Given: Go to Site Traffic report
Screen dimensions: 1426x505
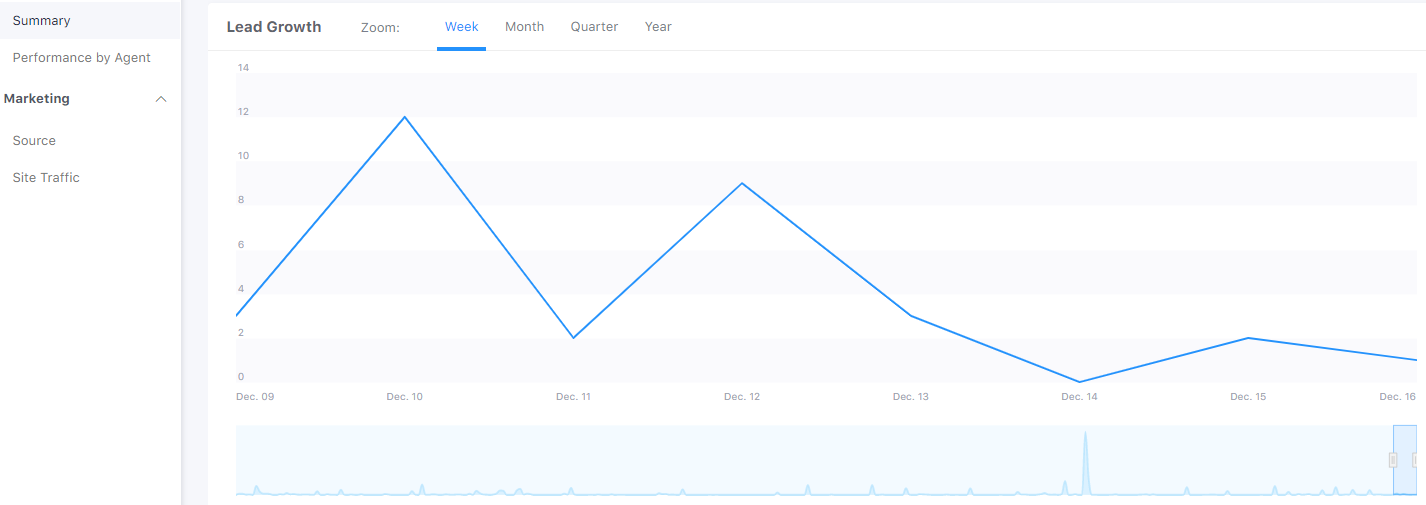Looking at the screenshot, I should tap(46, 178).
